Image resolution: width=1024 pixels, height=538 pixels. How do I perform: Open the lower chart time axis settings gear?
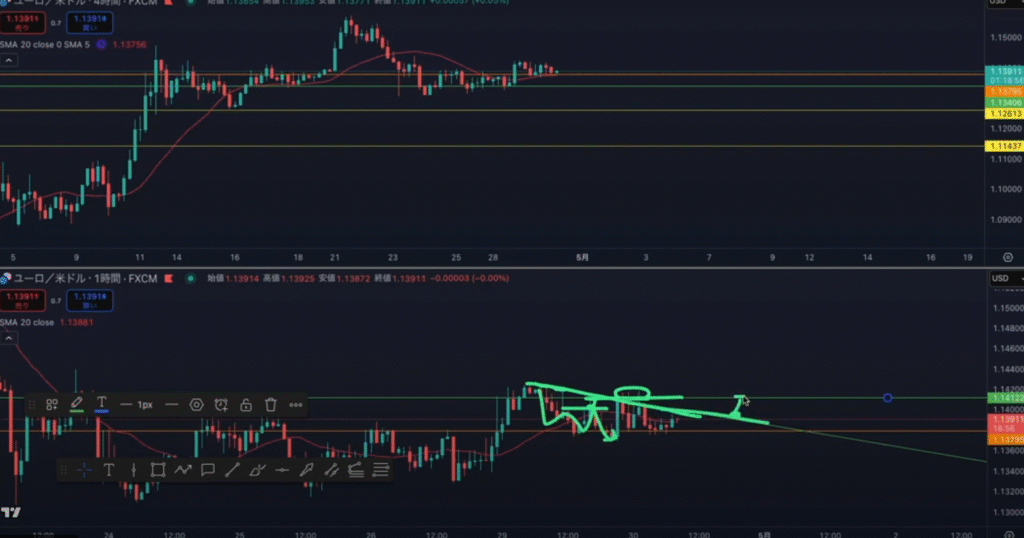pos(1008,535)
